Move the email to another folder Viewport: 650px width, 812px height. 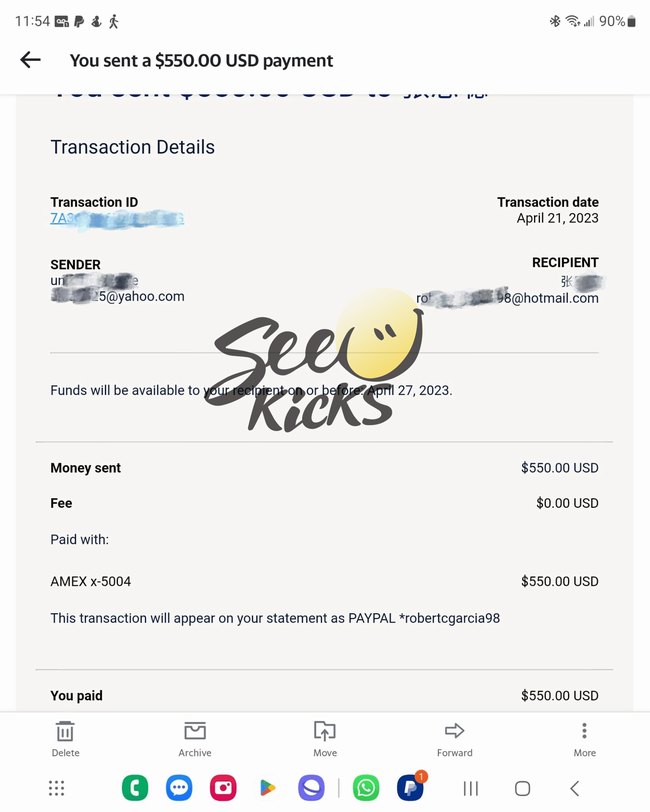325,738
